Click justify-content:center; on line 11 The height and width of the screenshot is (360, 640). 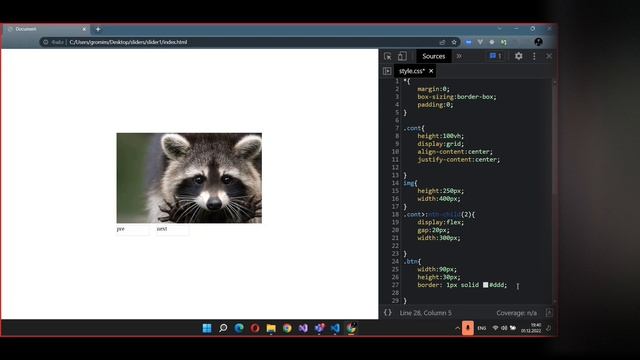click(458, 160)
